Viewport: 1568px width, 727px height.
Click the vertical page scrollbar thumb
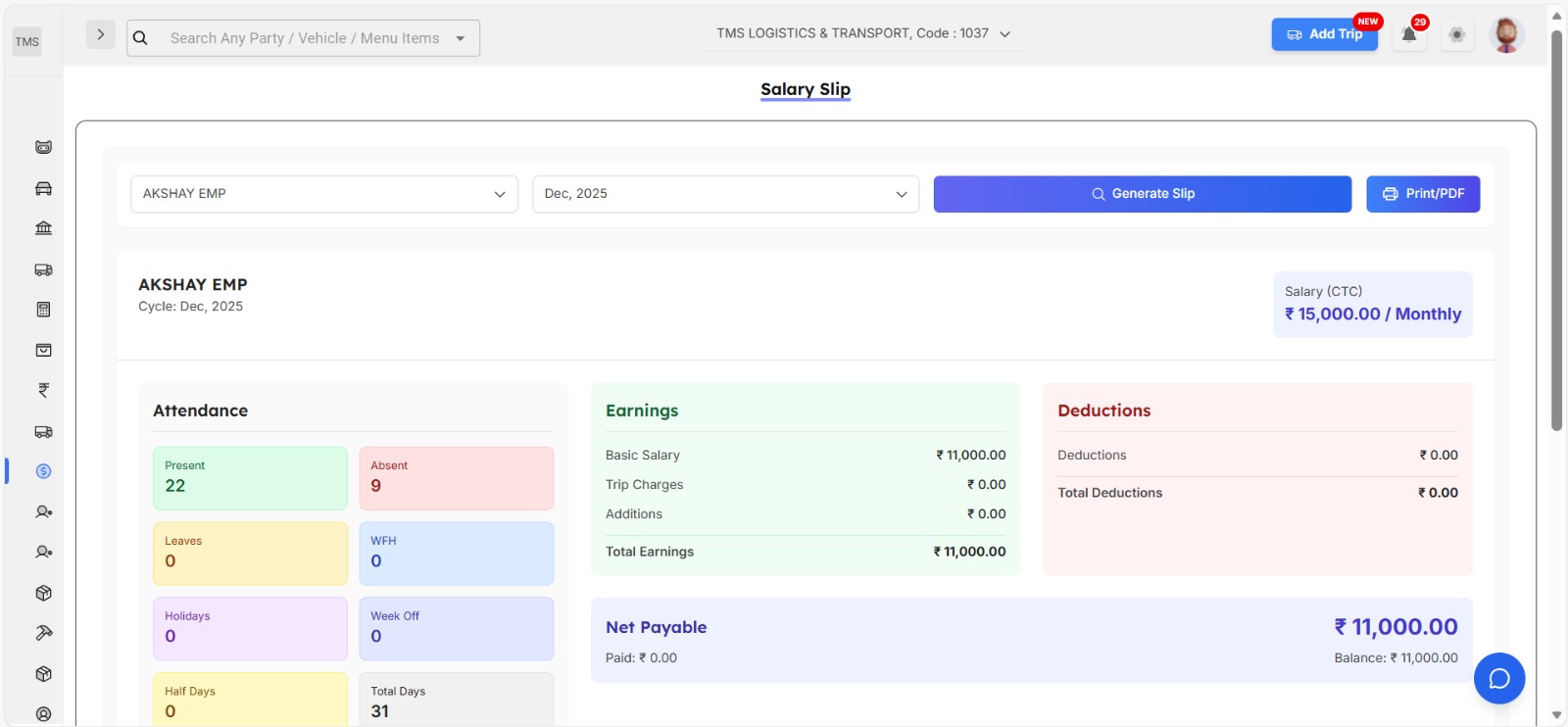click(1556, 230)
